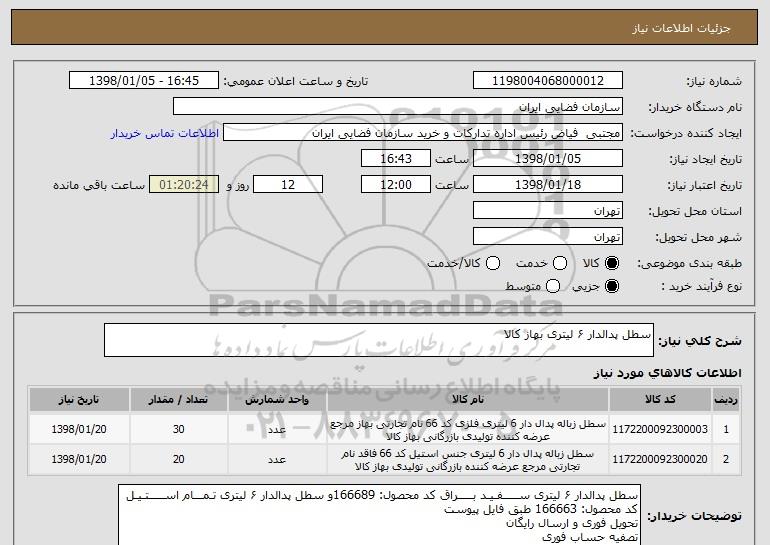
Task: Click the row 2 need date 1398/01/20
Action: point(79,459)
